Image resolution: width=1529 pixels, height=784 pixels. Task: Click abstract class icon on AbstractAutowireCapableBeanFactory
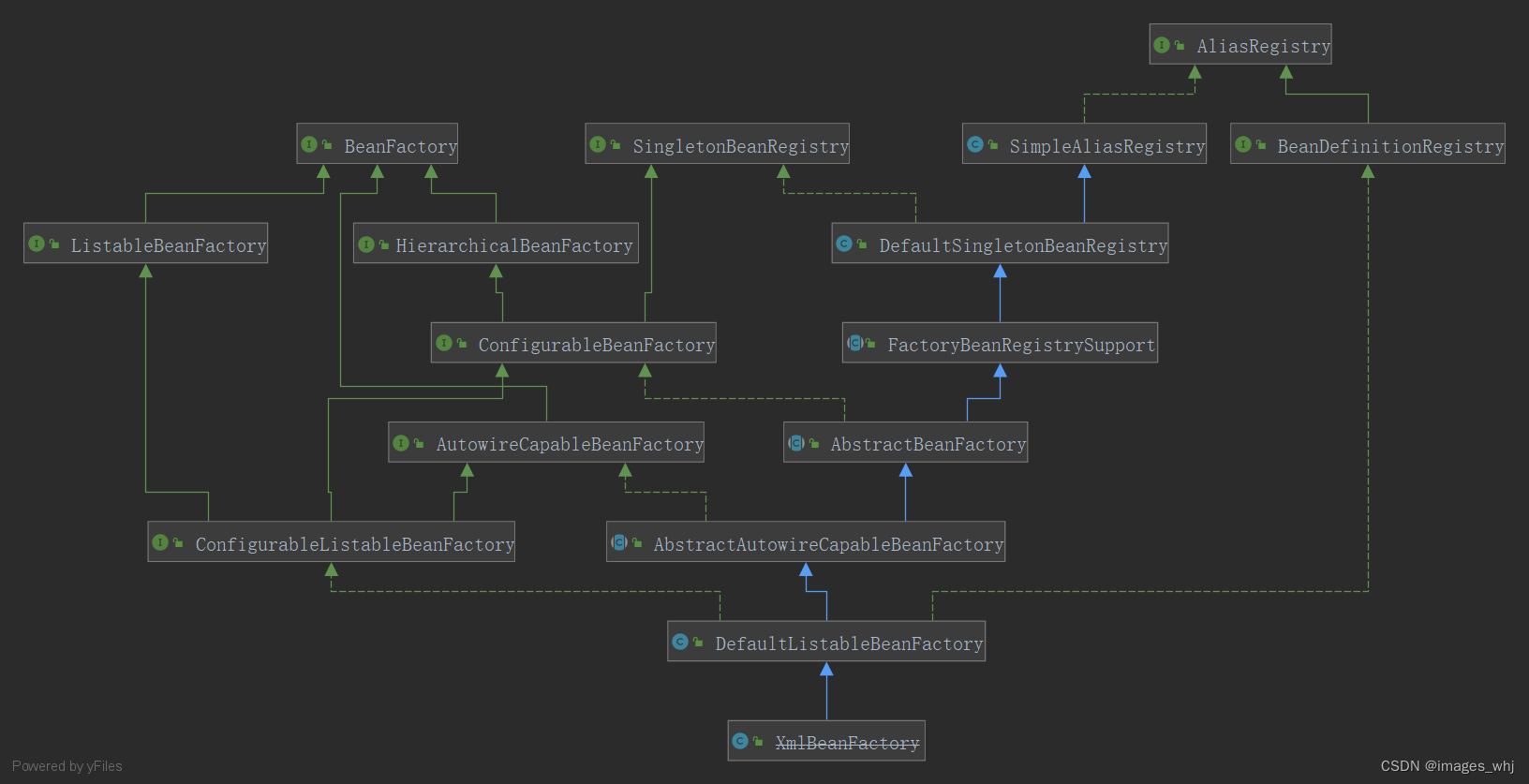618,542
